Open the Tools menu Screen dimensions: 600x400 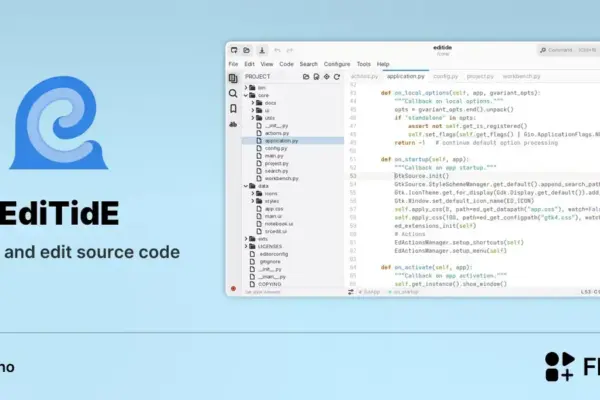[364, 64]
